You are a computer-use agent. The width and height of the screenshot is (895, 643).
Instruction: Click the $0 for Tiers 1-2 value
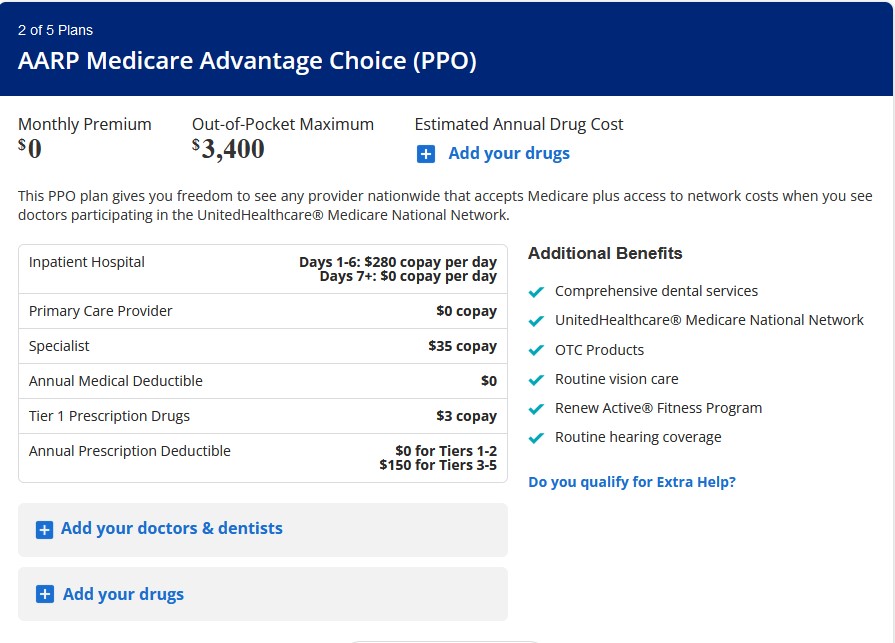point(446,451)
